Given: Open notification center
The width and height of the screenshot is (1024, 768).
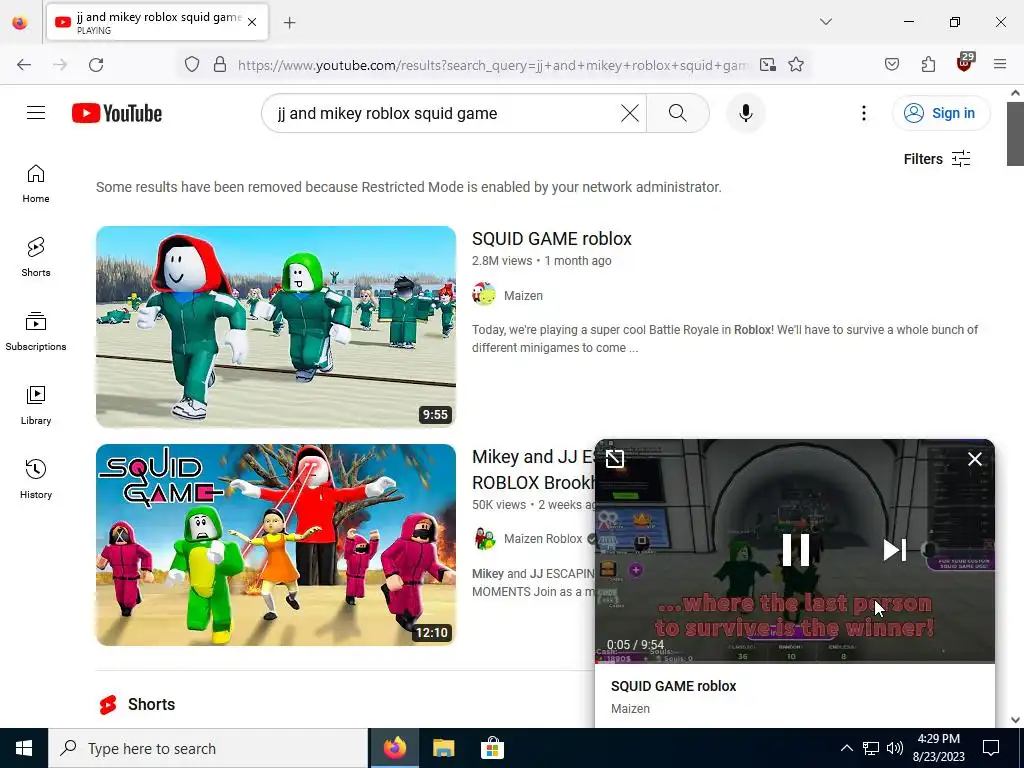Looking at the screenshot, I should (x=991, y=748).
